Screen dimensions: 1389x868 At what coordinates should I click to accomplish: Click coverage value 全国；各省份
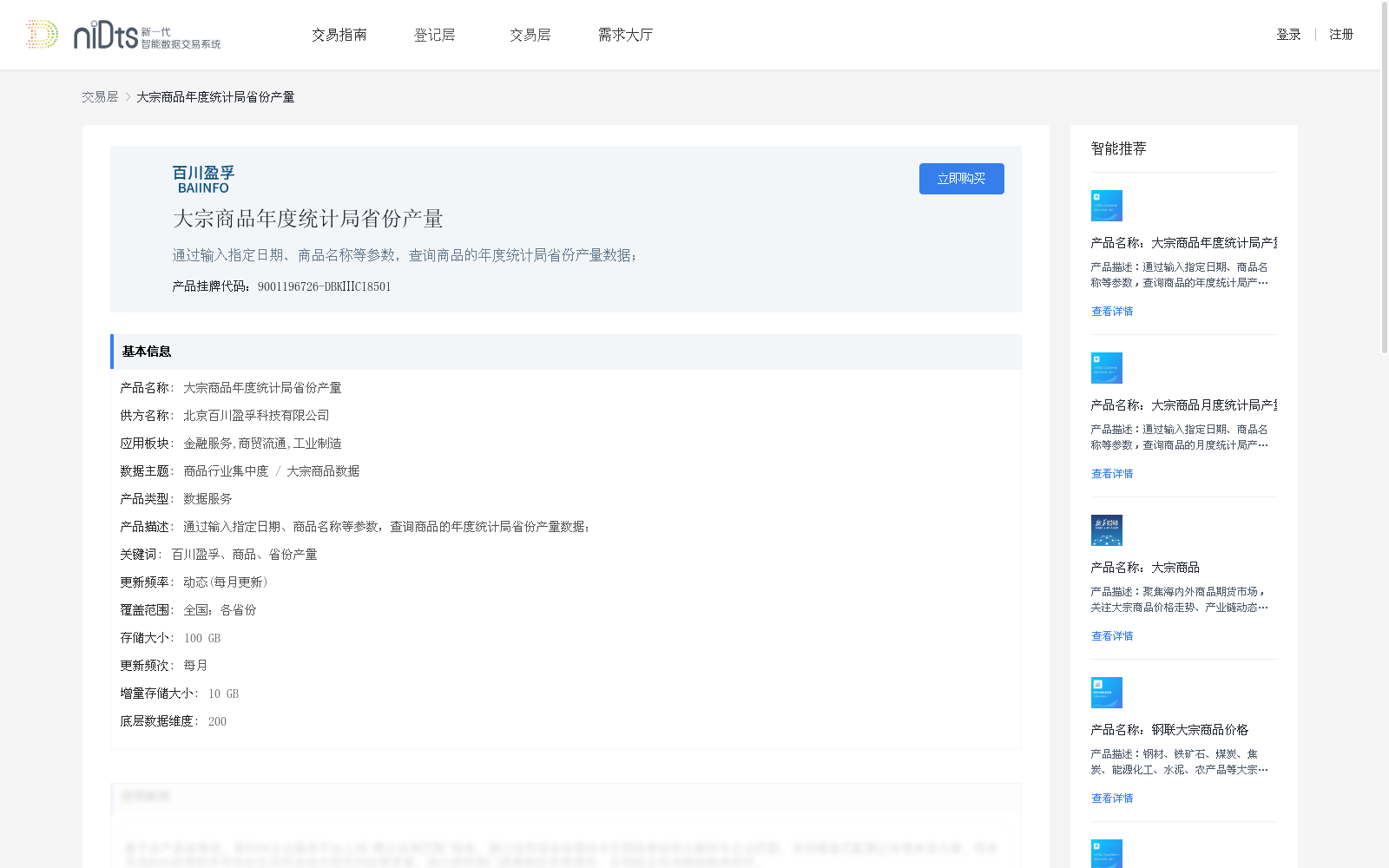tap(220, 610)
